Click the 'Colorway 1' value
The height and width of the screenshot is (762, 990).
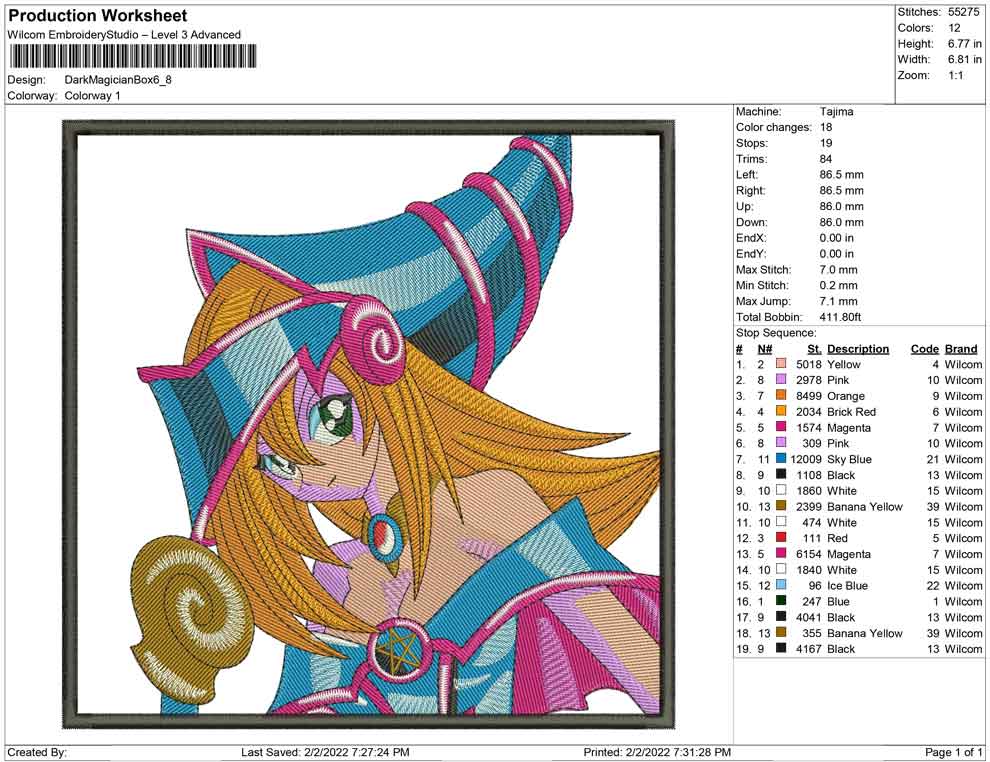[x=92, y=96]
